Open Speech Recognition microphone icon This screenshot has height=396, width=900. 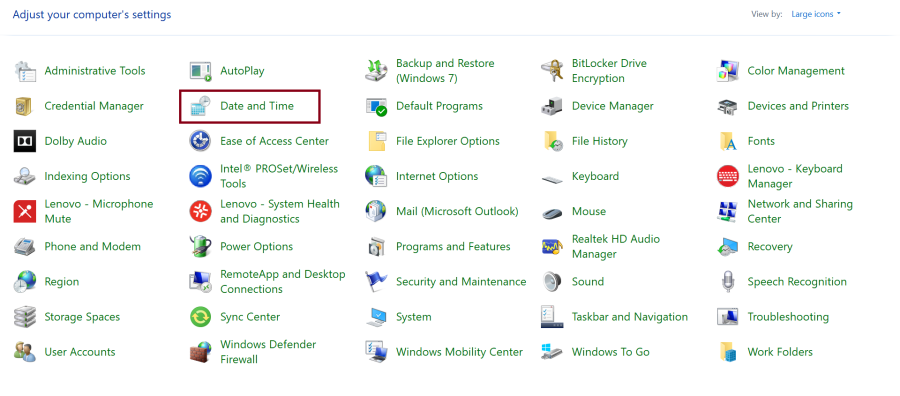728,282
